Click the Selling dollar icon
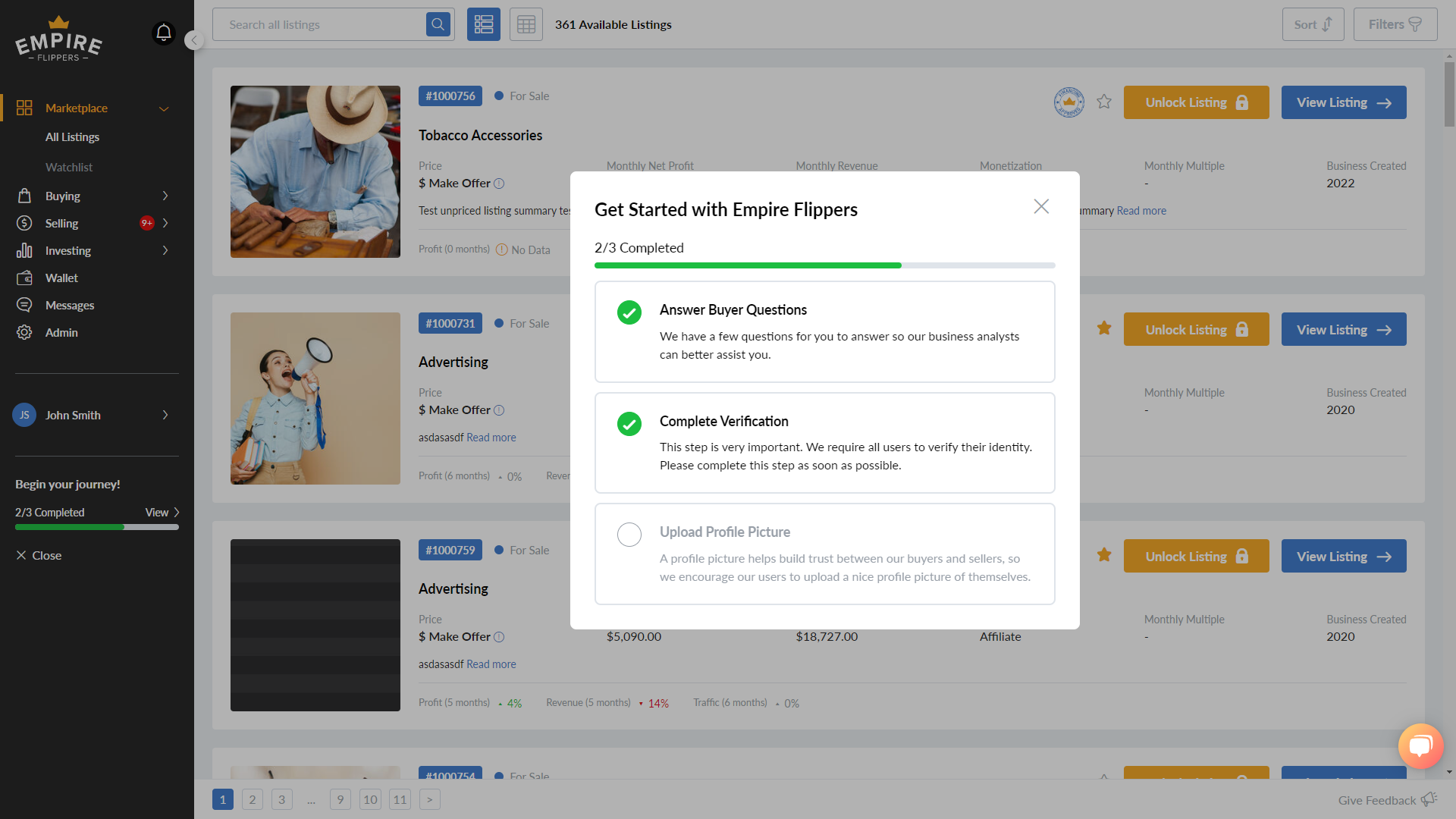Viewport: 1456px width, 819px height. [x=24, y=223]
